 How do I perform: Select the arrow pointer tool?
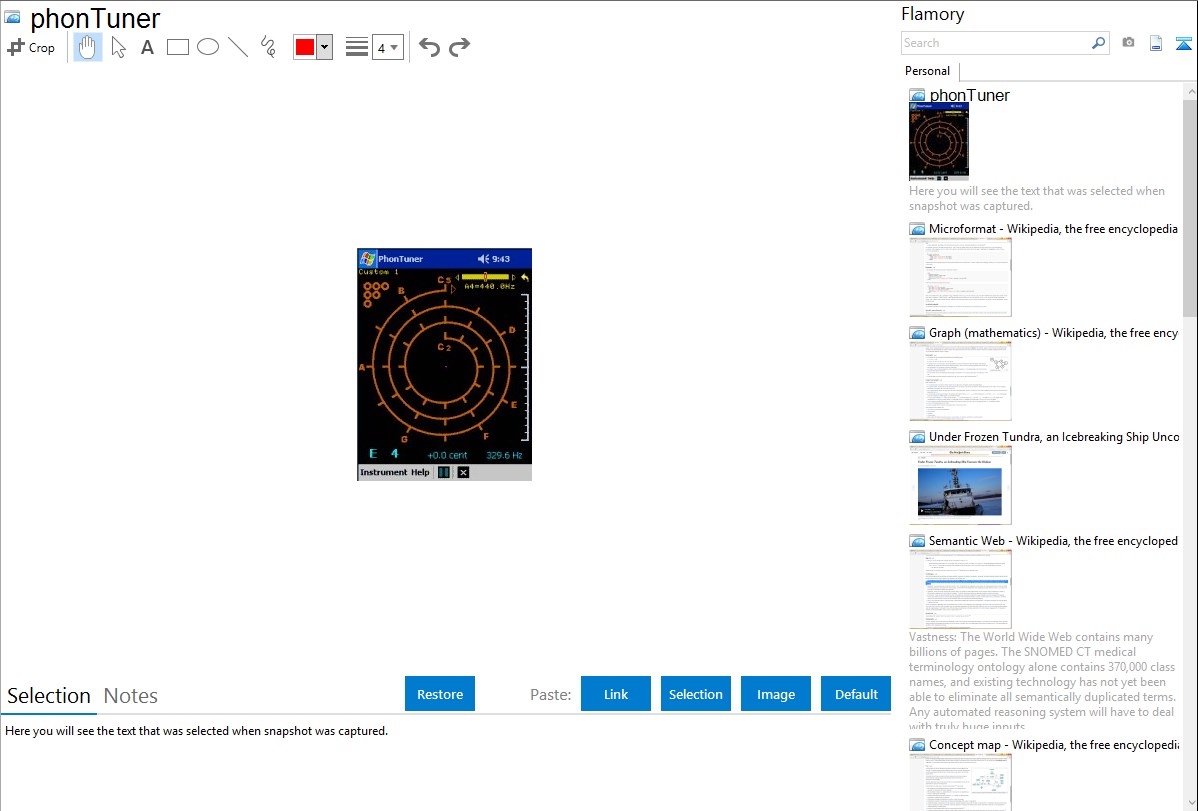click(118, 47)
